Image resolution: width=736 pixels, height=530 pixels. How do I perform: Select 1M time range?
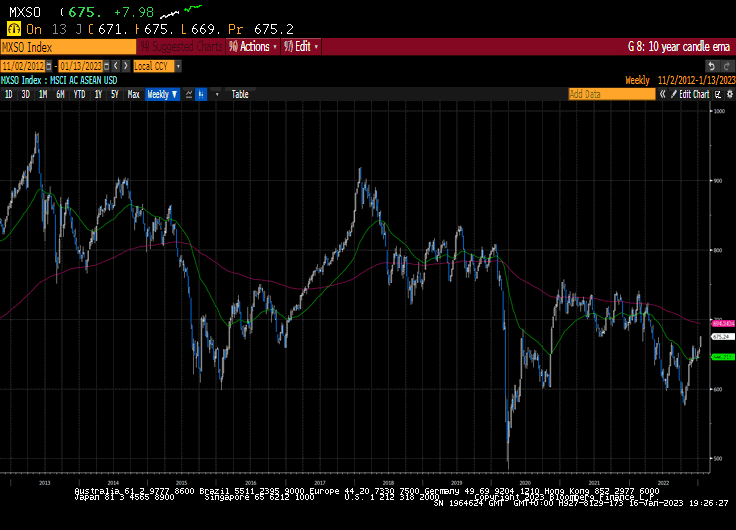[43, 94]
